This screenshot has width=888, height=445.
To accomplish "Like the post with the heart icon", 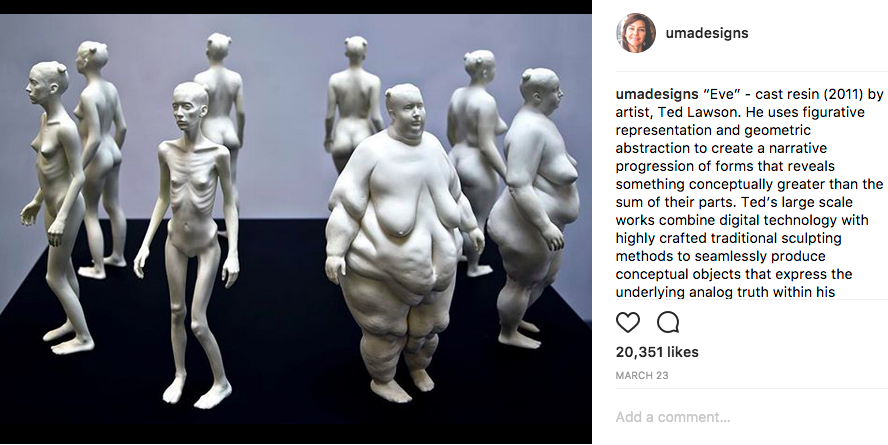I will tap(627, 322).
